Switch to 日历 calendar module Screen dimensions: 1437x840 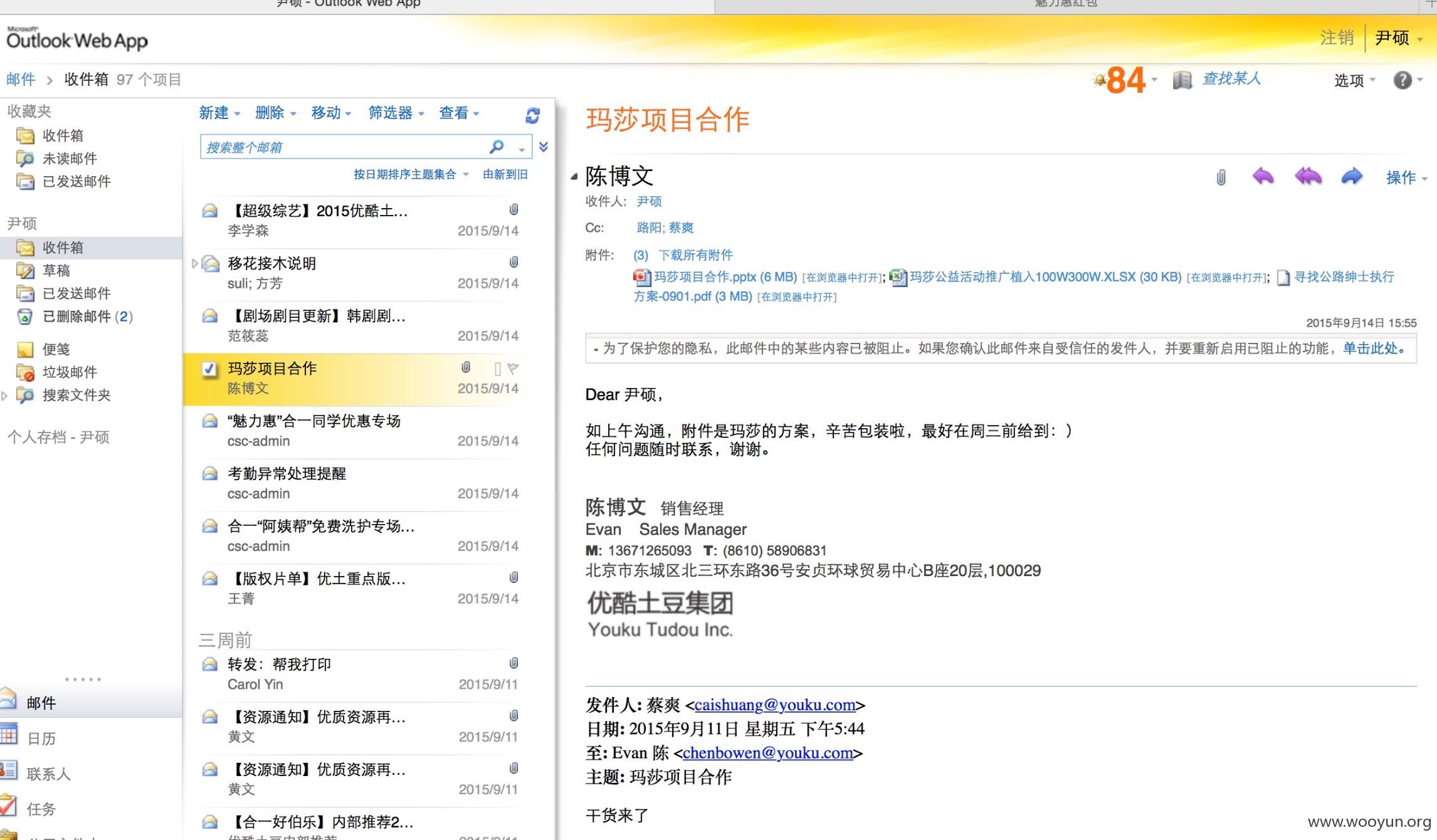[41, 738]
